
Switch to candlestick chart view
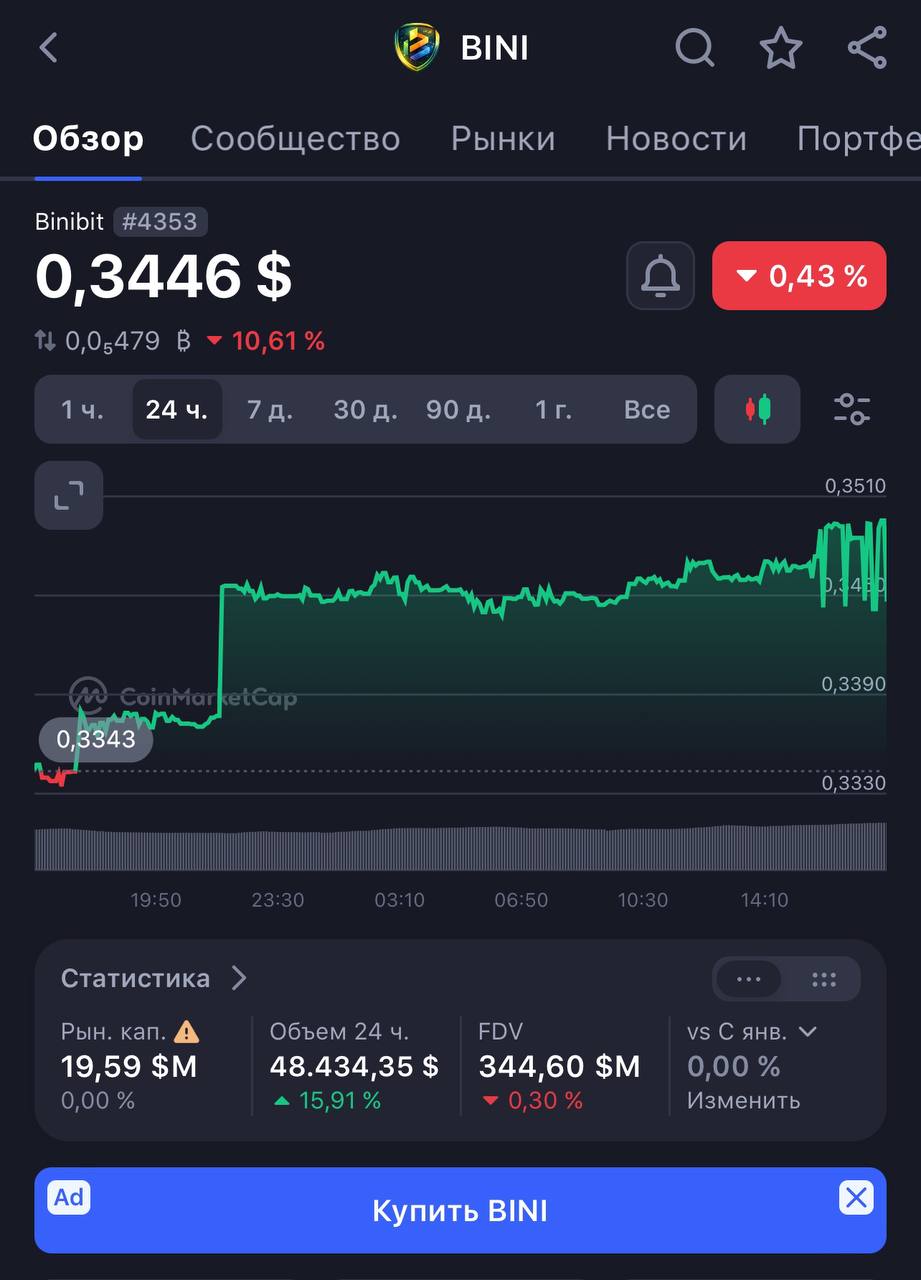(757, 409)
